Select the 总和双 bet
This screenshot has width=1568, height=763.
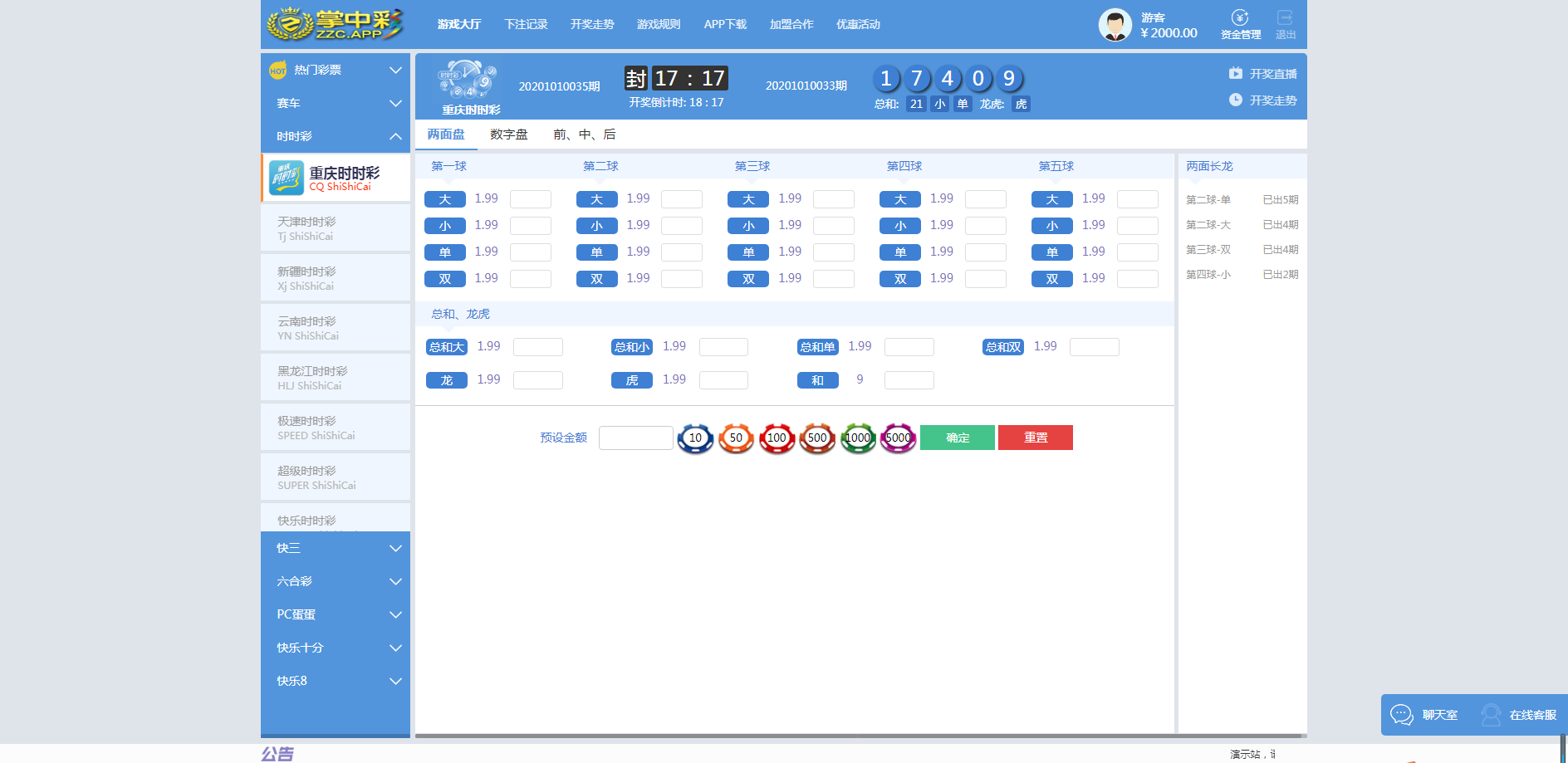[1003, 347]
